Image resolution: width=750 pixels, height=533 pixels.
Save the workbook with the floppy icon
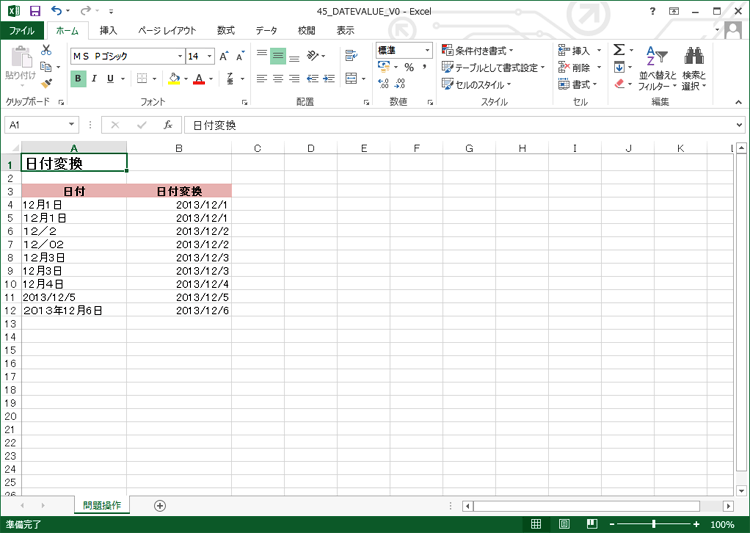[x=35, y=11]
